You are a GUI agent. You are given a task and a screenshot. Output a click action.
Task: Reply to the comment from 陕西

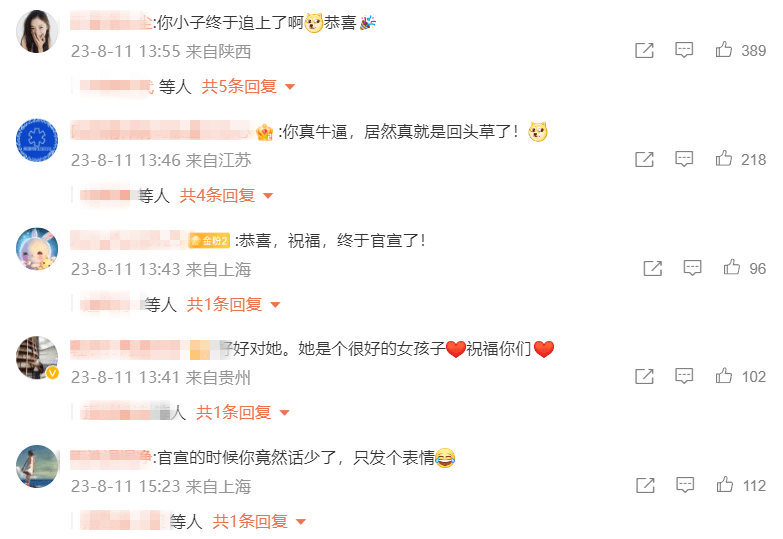click(x=684, y=50)
